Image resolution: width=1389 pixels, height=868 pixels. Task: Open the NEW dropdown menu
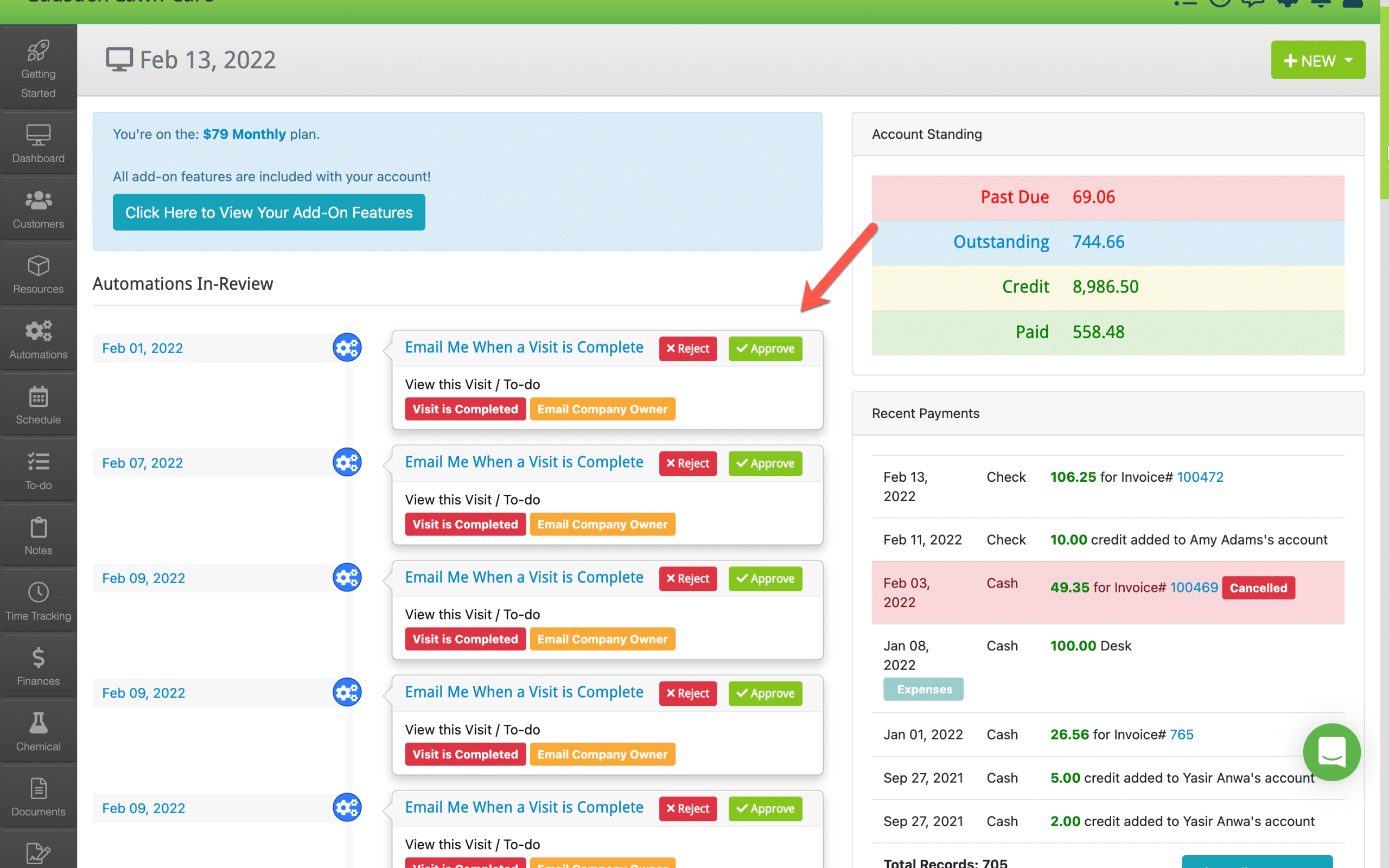(1318, 60)
